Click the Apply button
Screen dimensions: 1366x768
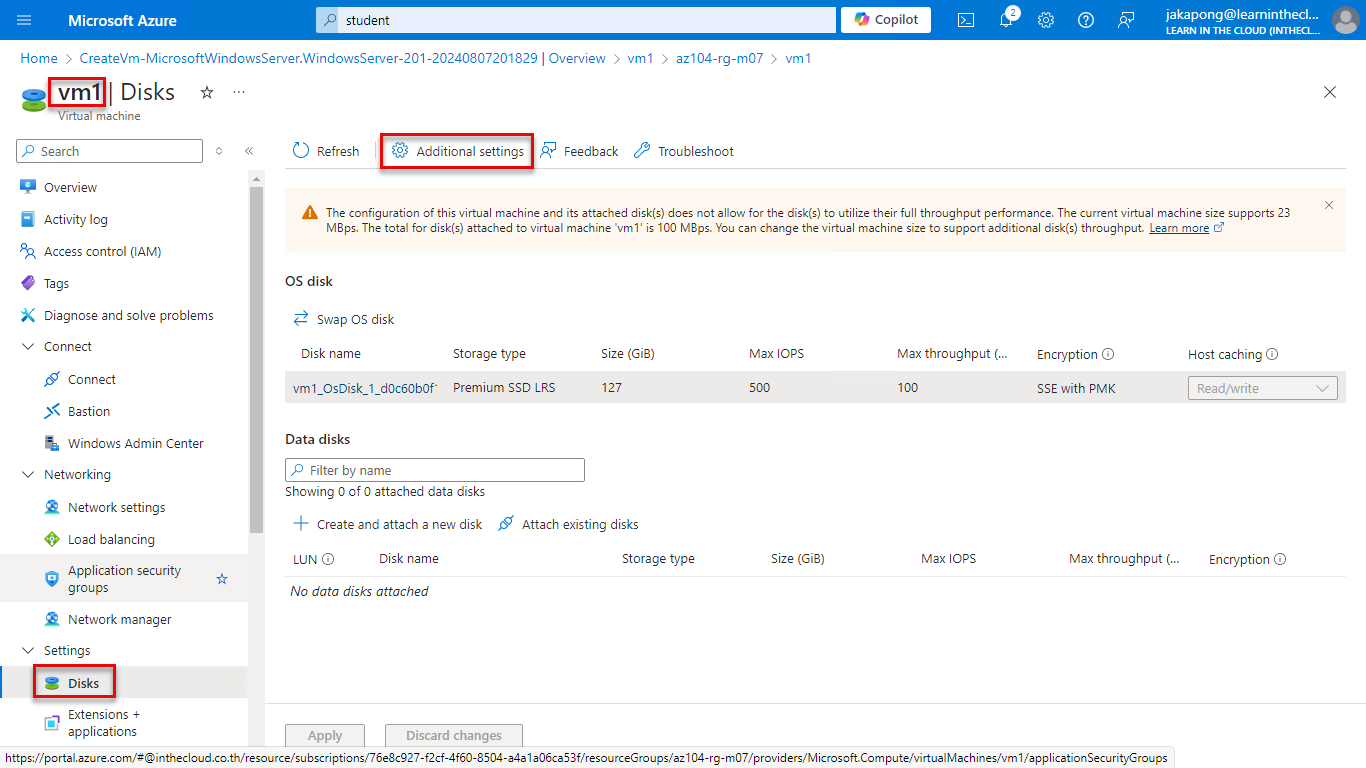325,735
